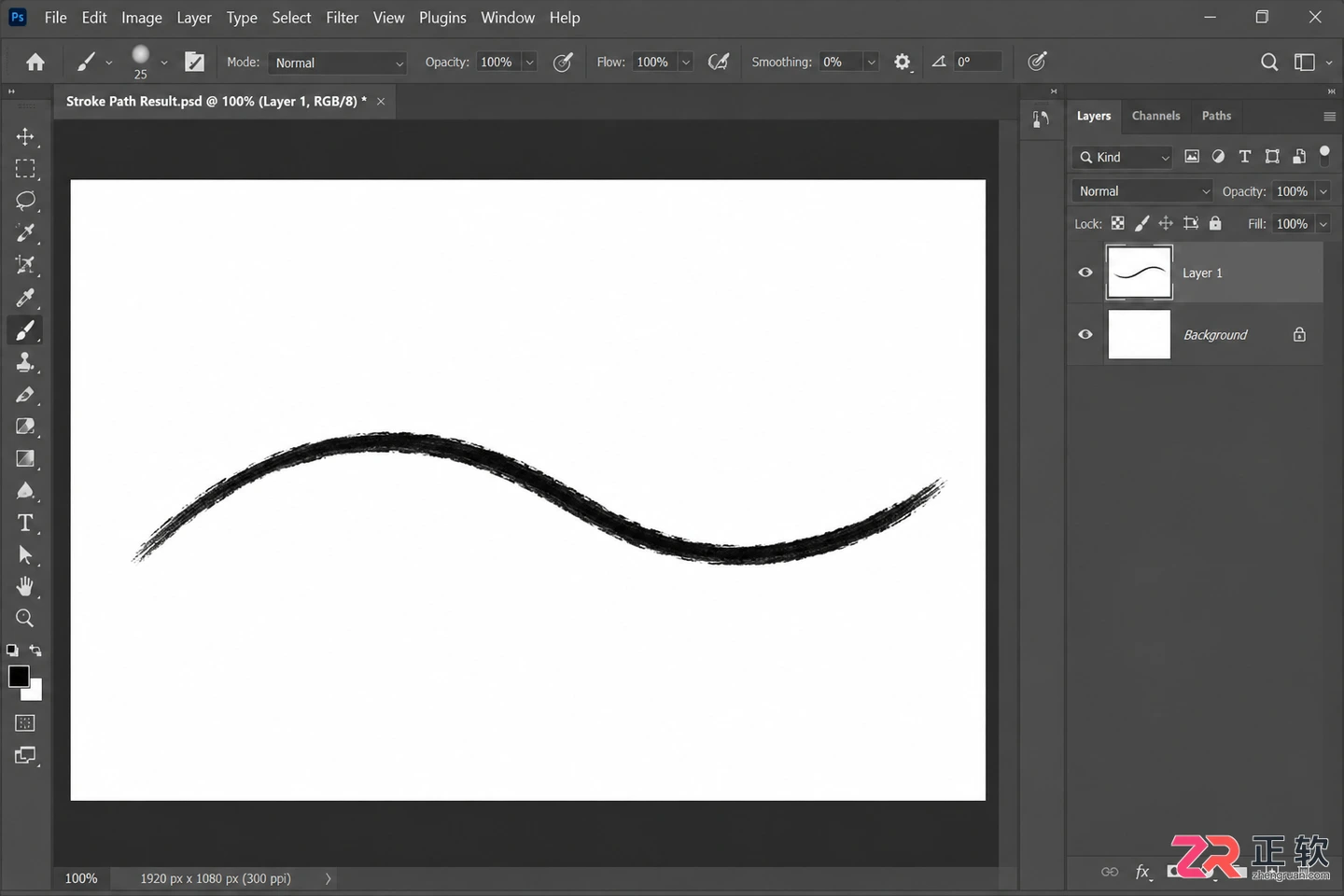Select the Hand tool
Screen dimensions: 1344x896
[x=25, y=586]
